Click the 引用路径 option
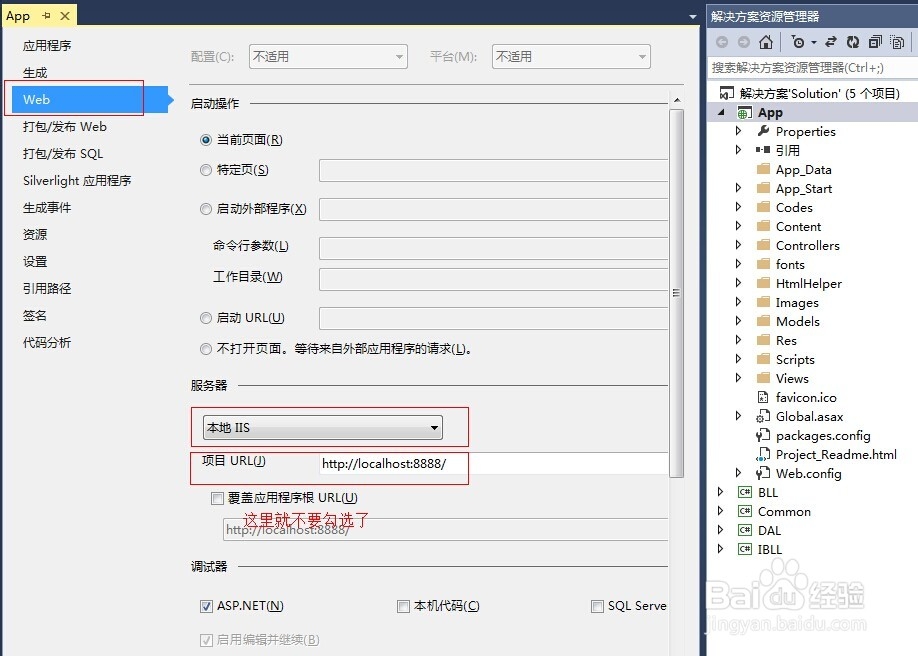This screenshot has width=918, height=656. point(45,288)
